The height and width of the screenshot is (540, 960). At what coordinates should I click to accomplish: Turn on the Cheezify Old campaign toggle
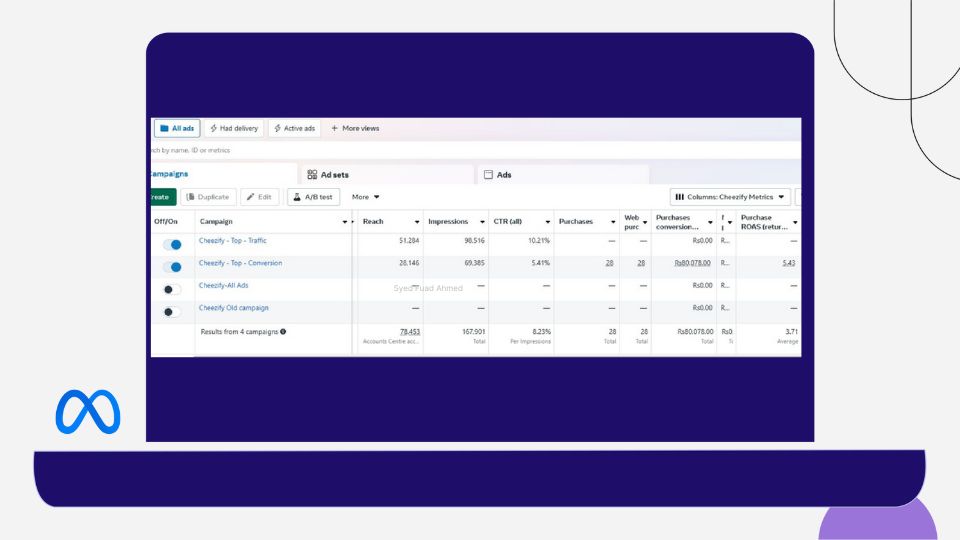tap(171, 312)
